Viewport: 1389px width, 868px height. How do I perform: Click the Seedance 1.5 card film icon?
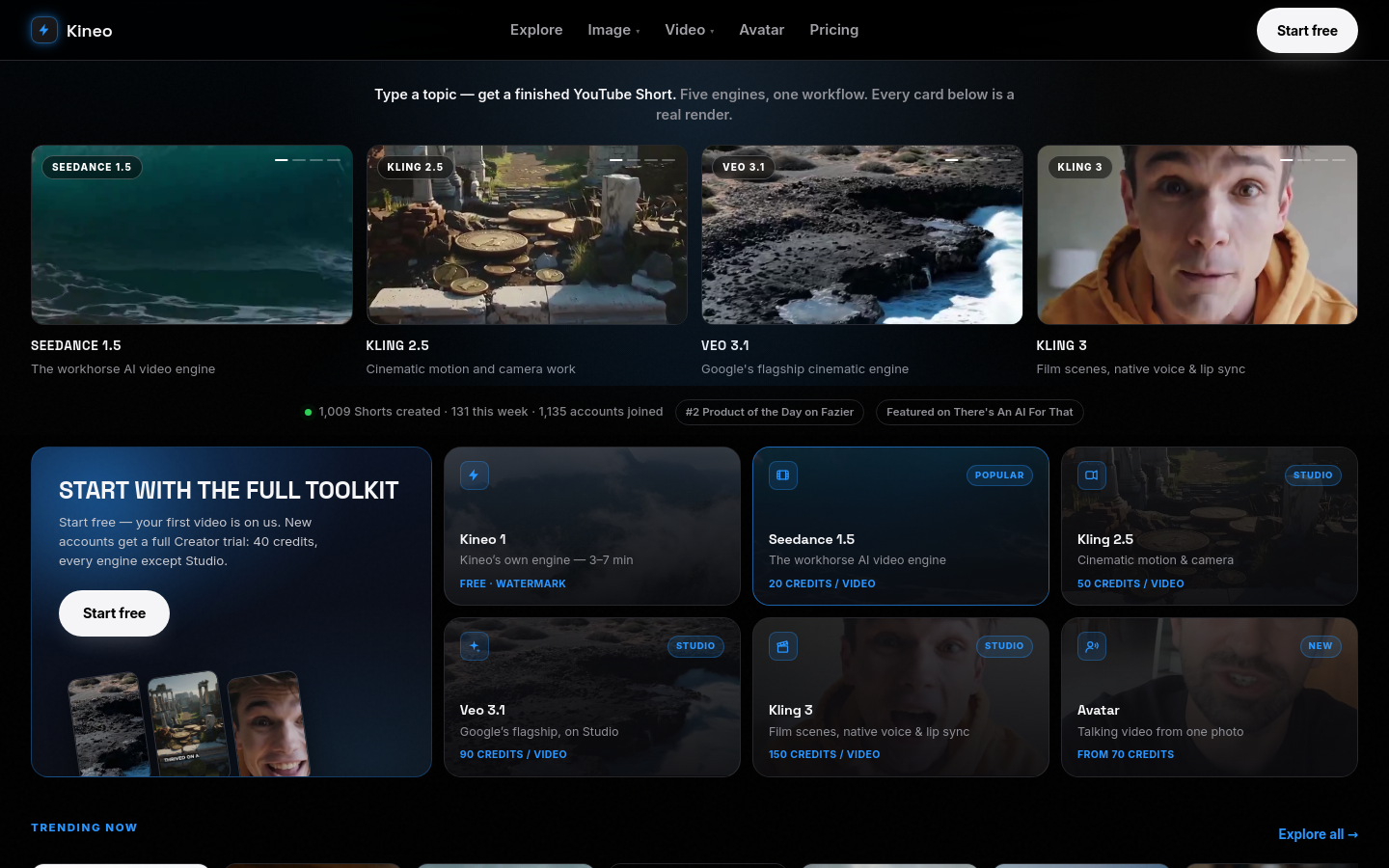coord(782,475)
